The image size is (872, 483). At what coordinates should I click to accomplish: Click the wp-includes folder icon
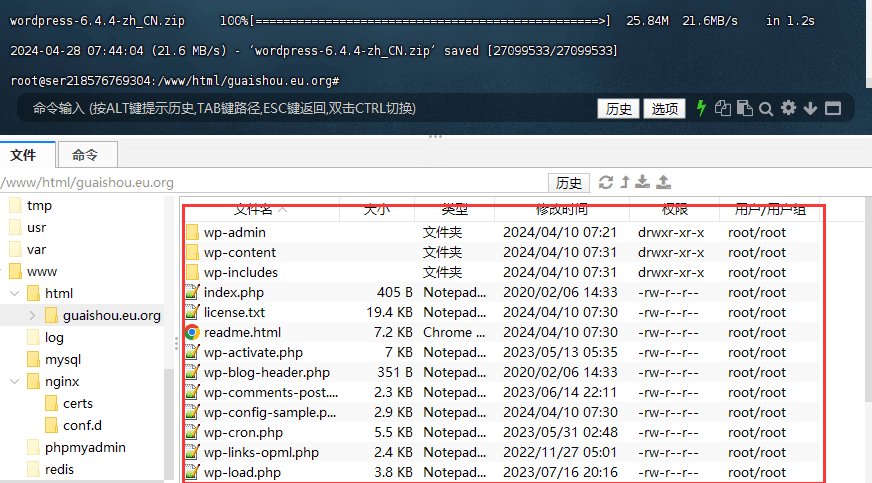192,272
